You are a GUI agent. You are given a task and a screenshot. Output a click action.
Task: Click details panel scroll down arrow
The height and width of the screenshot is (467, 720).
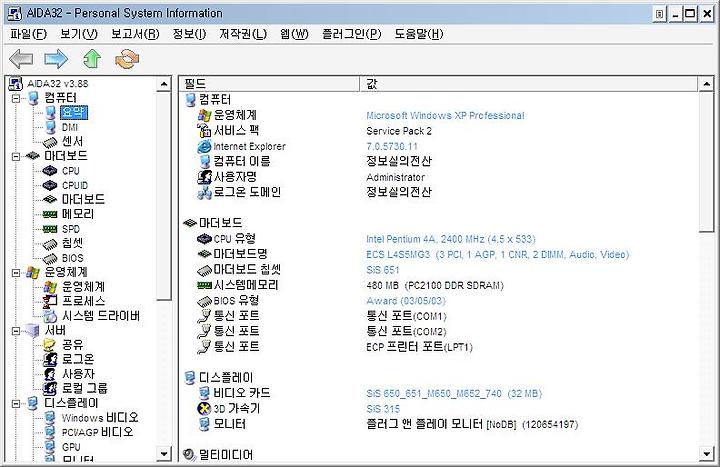pos(706,454)
